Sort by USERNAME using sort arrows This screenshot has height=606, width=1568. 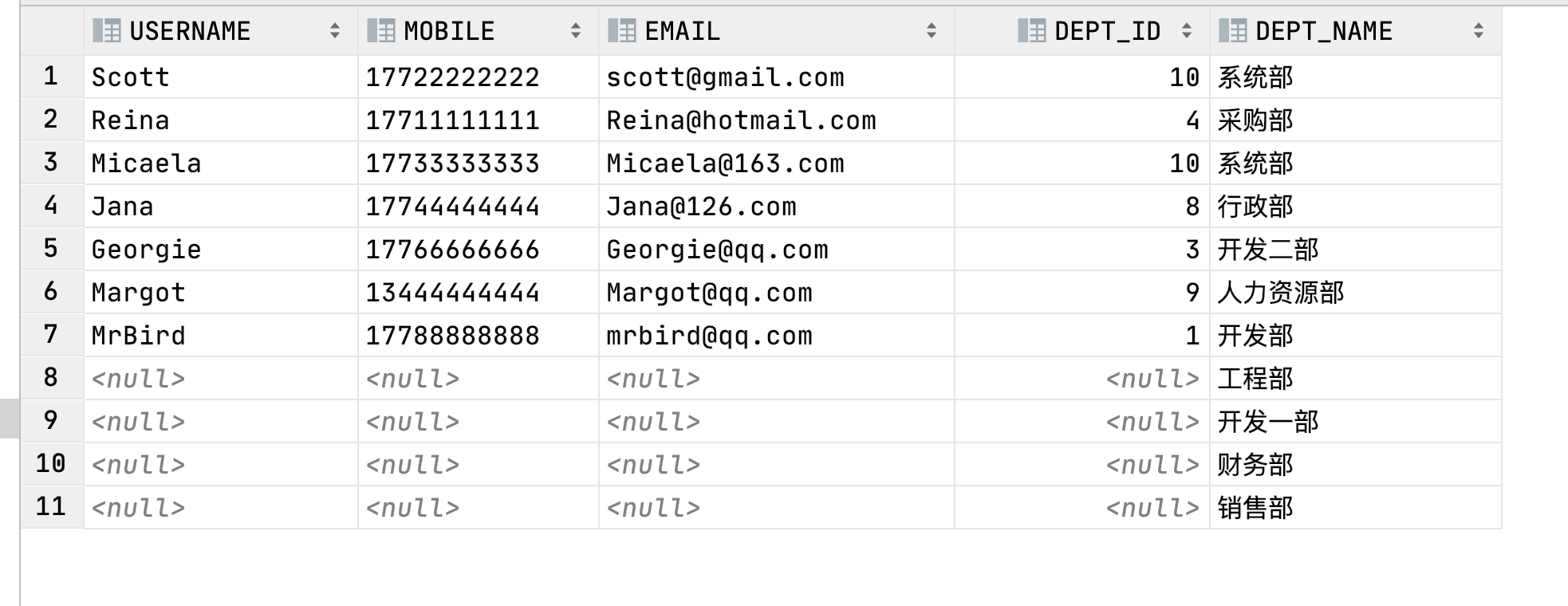335,31
